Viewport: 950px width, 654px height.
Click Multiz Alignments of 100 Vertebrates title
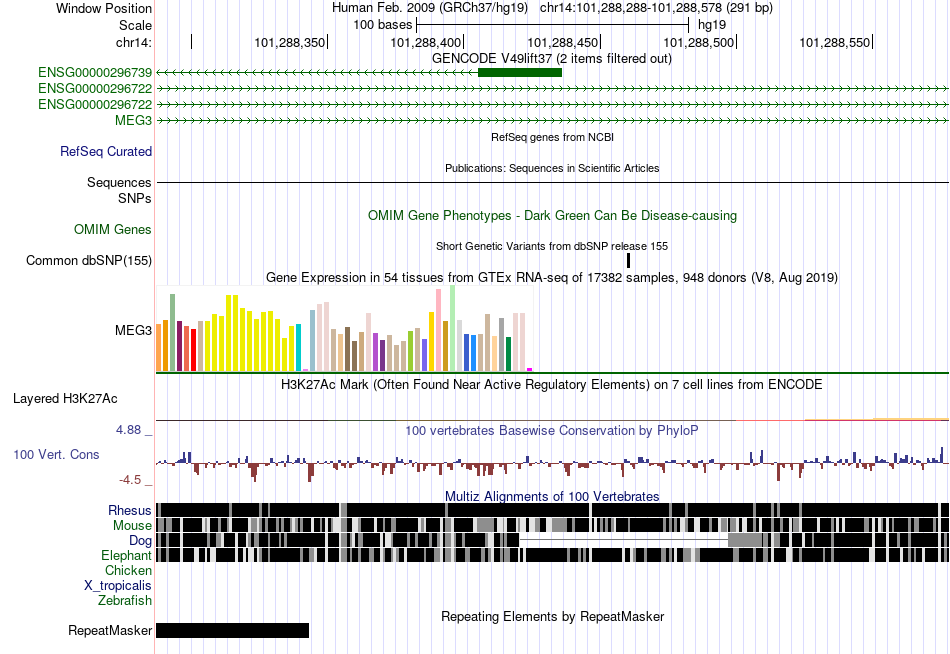pos(552,496)
